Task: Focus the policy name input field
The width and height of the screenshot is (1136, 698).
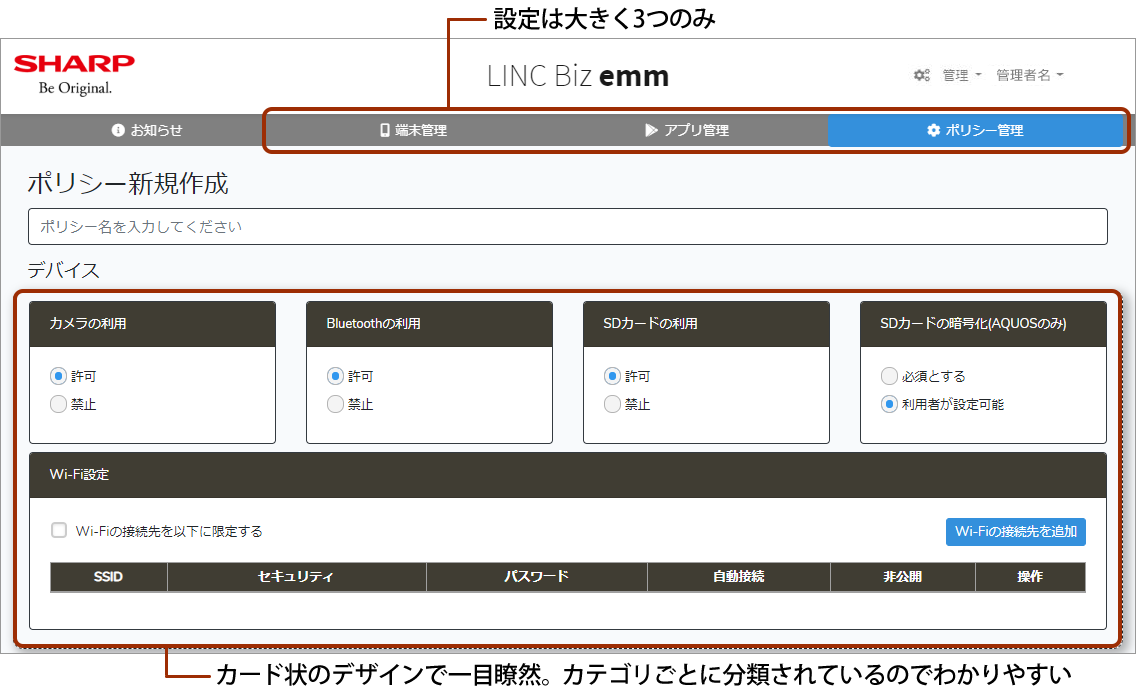Action: [567, 227]
